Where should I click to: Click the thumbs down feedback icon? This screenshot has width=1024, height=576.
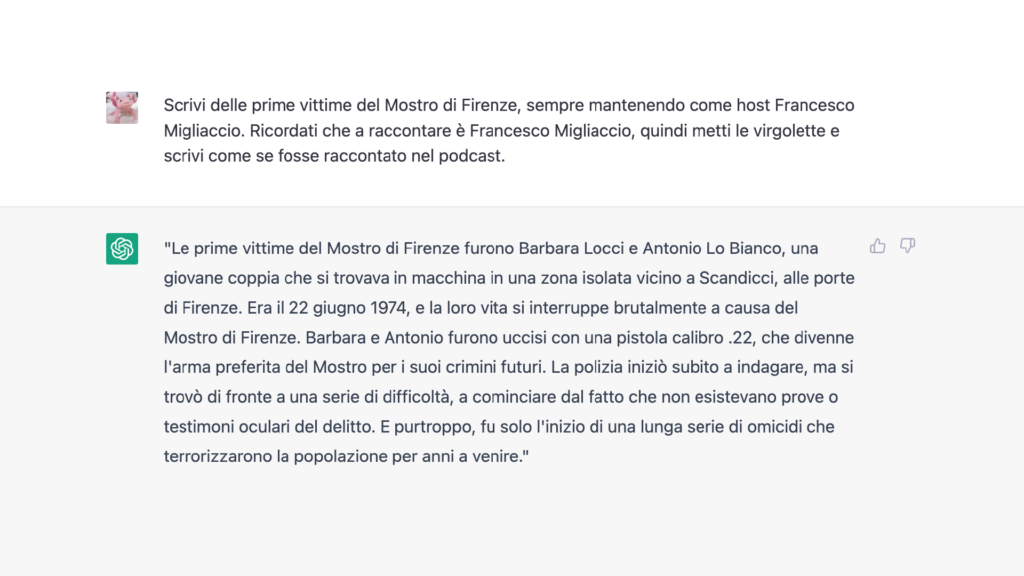tap(907, 246)
